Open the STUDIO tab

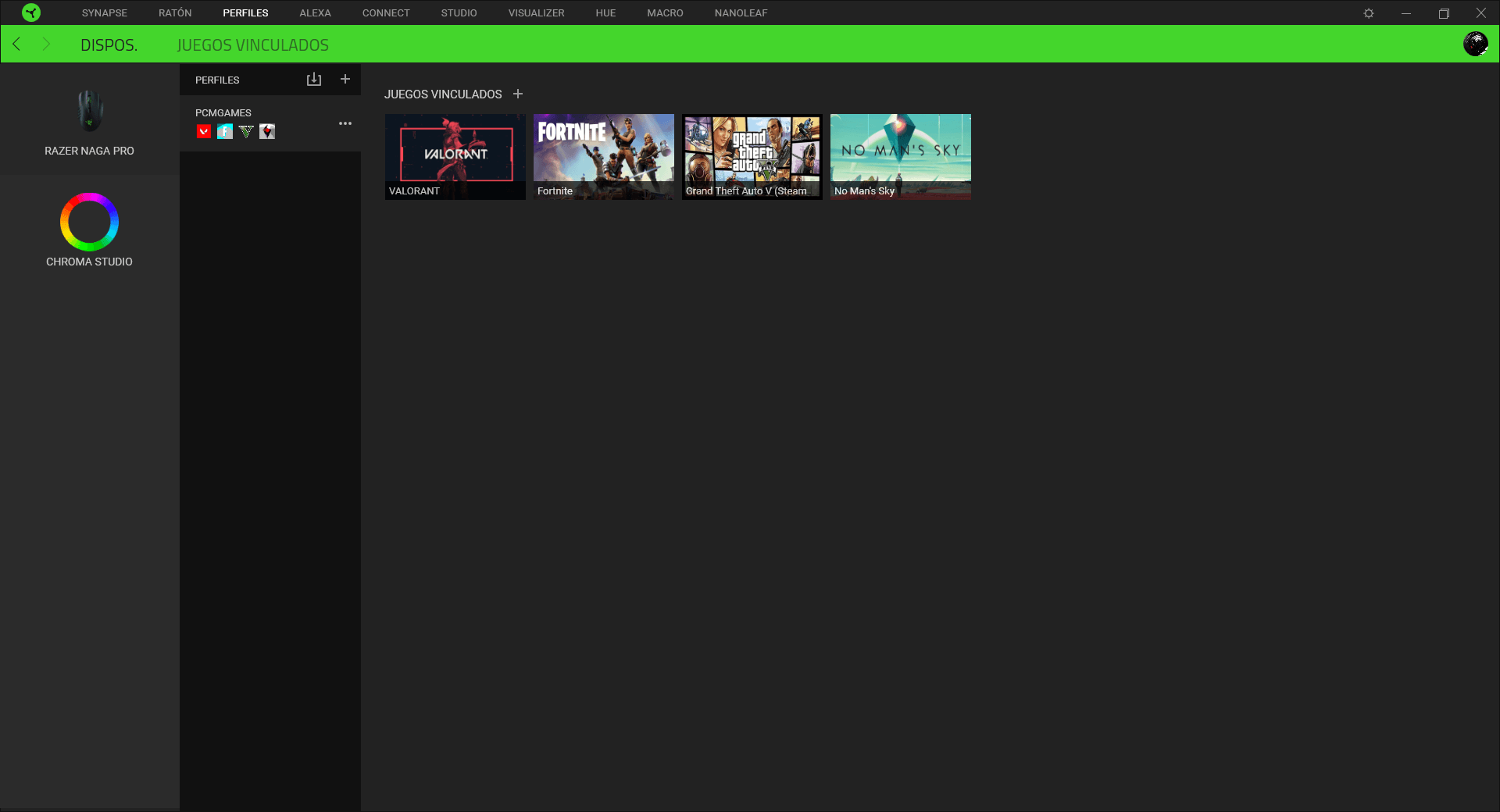click(459, 13)
